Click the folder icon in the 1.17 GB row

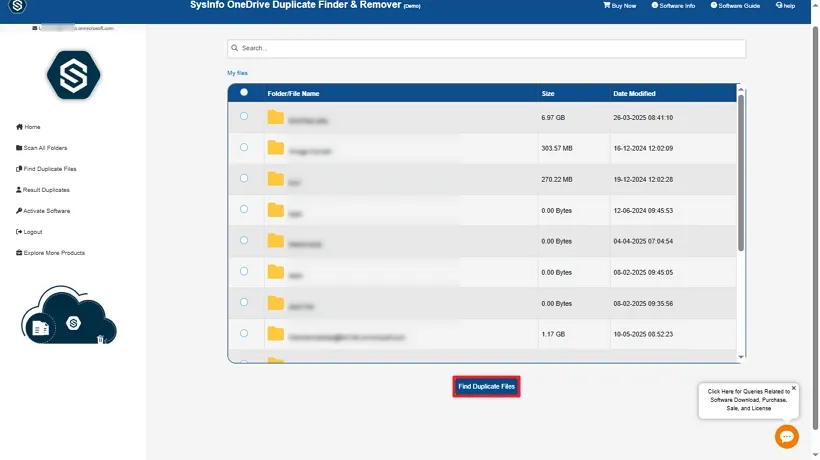tap(276, 334)
